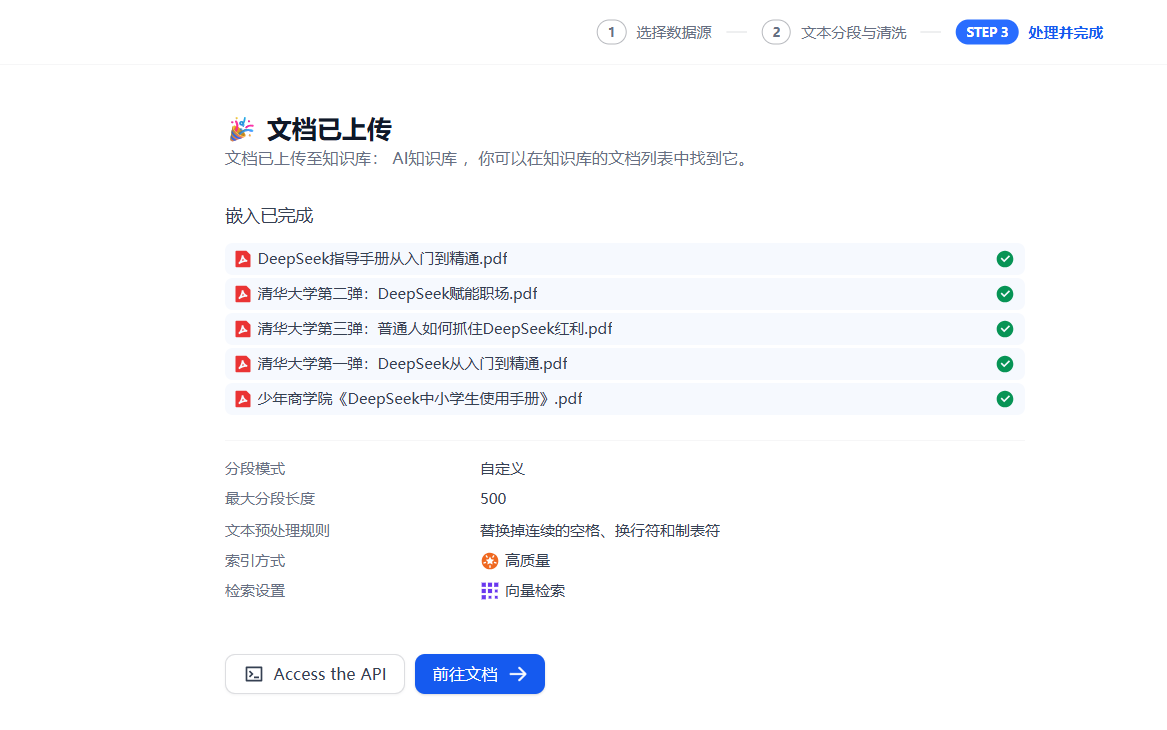
Task: Click PDF icon of 清华大学第三弹 file
Action: click(243, 329)
